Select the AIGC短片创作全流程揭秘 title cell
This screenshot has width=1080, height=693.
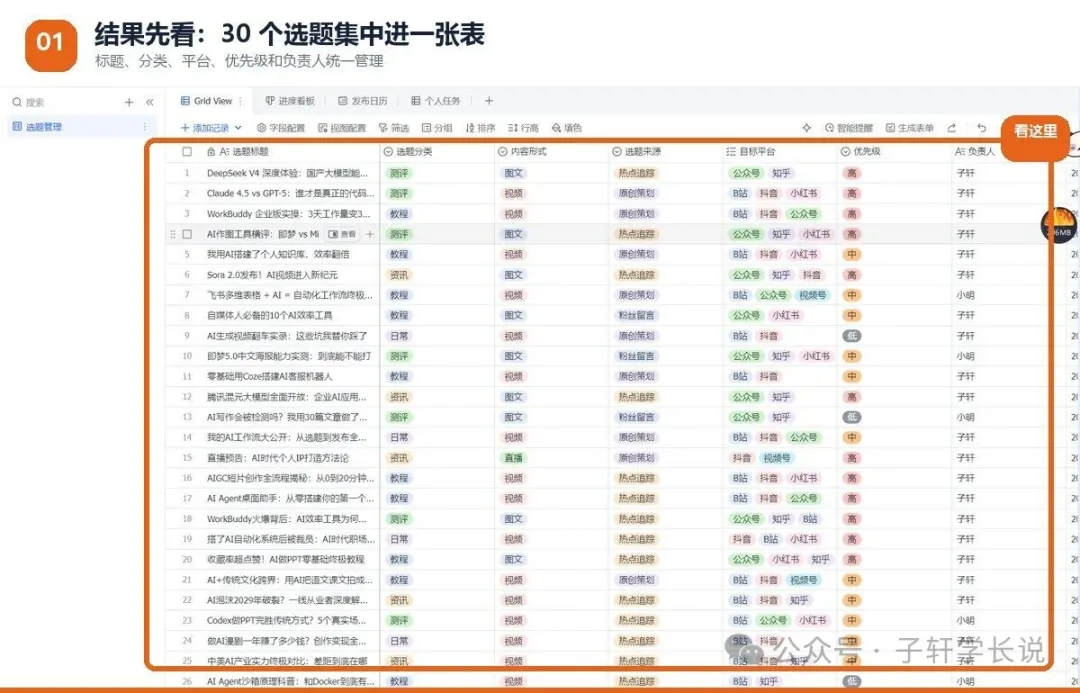point(291,478)
